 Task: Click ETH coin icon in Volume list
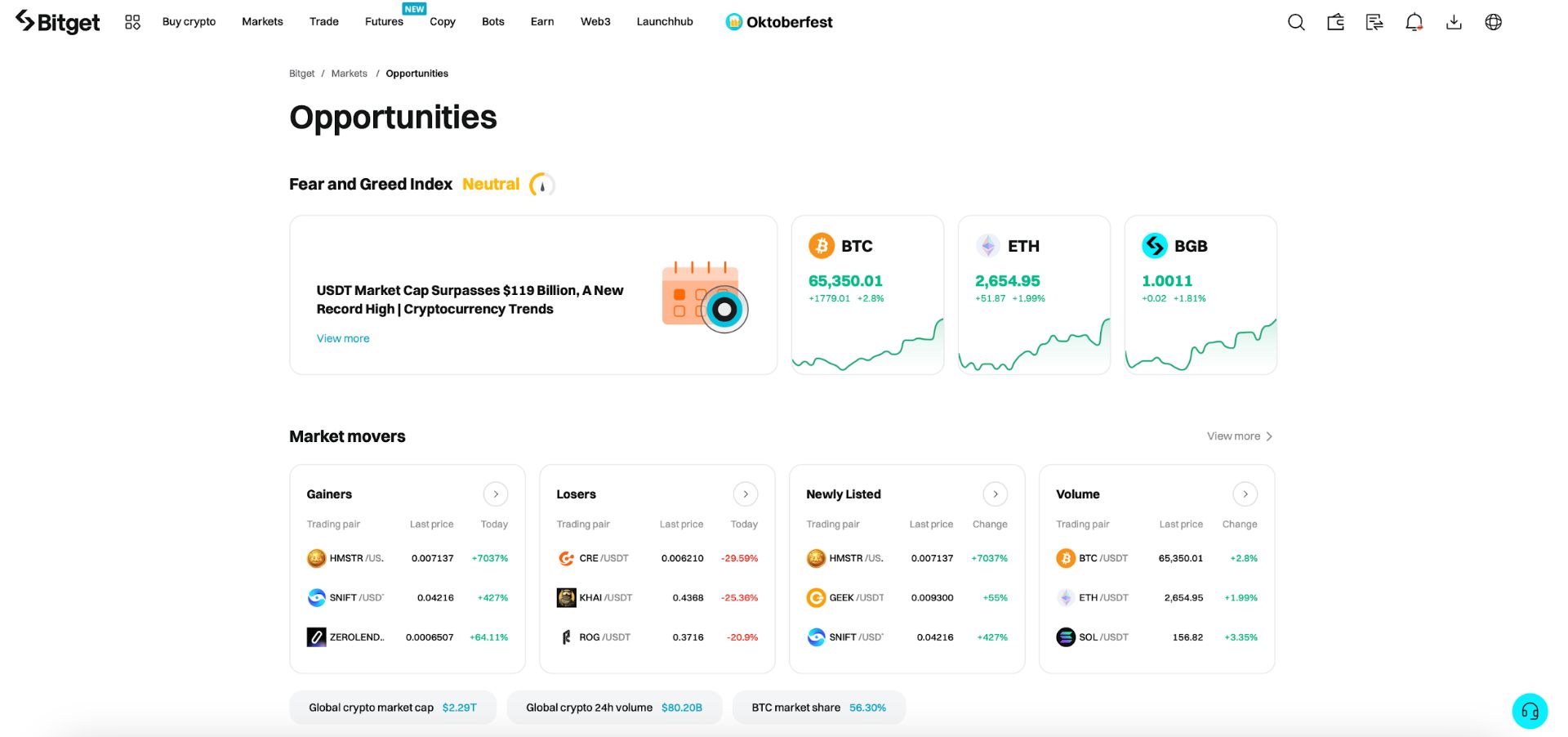point(1066,597)
